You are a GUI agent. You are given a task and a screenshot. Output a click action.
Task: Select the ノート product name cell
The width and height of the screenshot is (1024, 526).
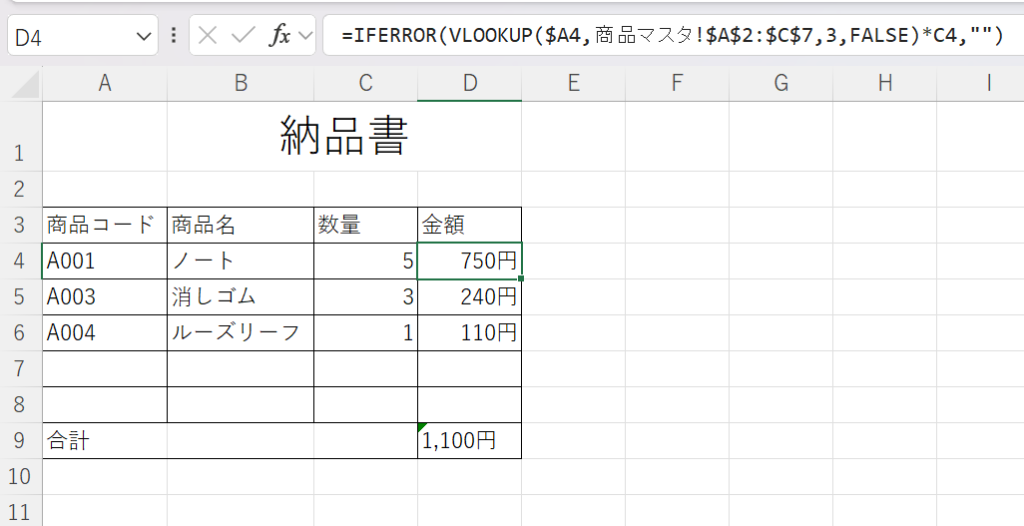coord(240,261)
